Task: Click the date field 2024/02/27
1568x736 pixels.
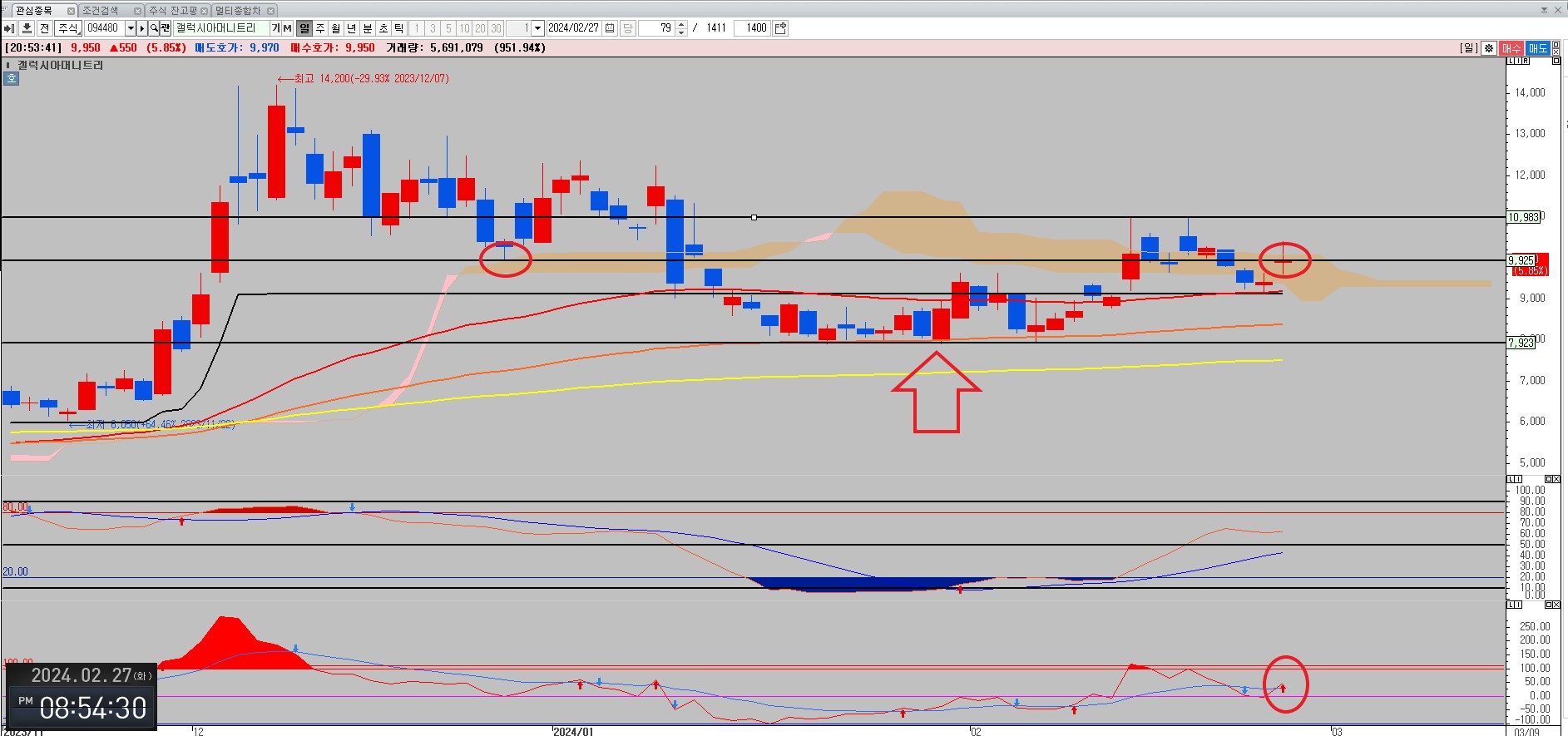Action: 574,28
